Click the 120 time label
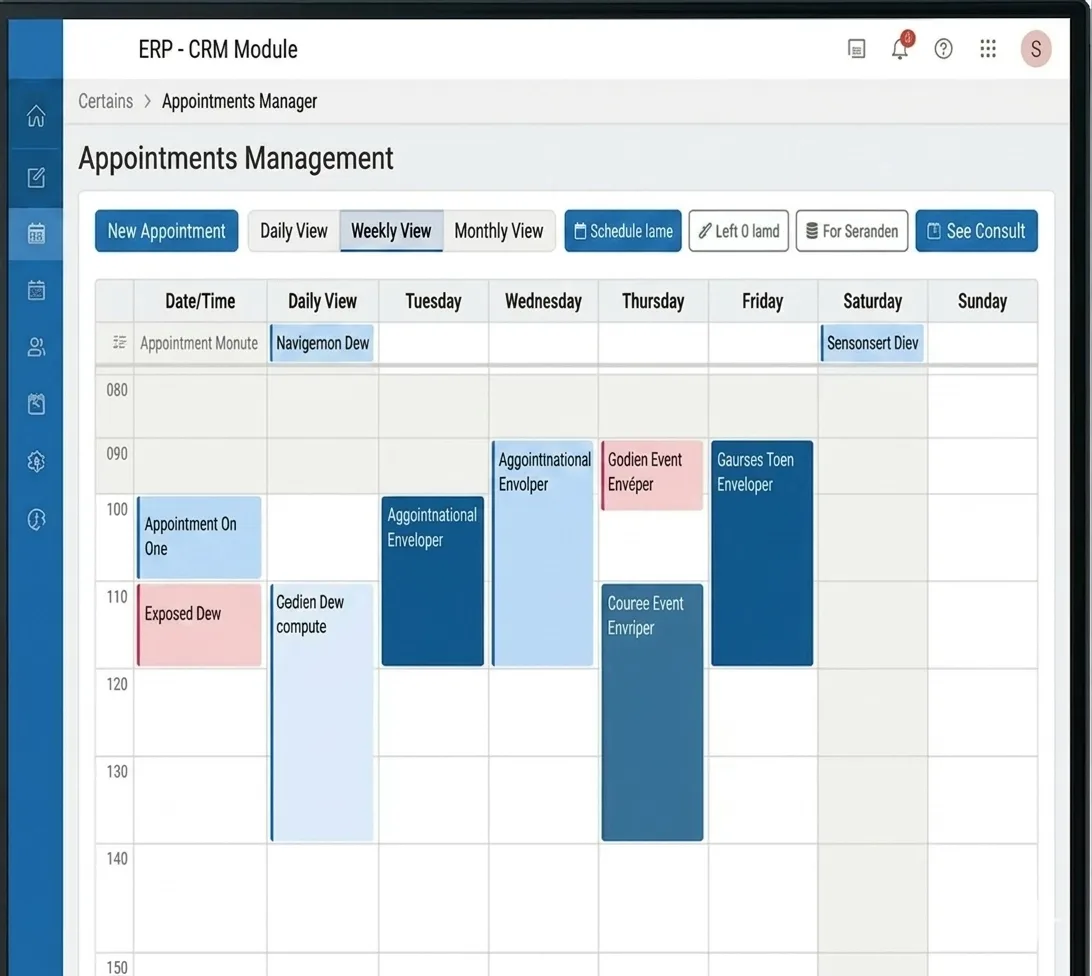 [116, 684]
